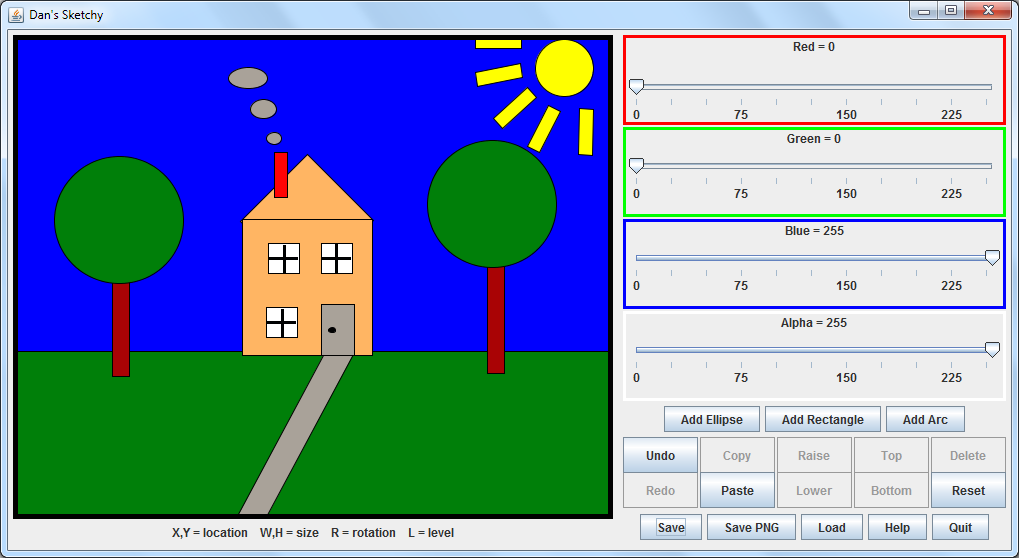
Task: Maximize the Dan's Sketchy window
Action: point(951,10)
